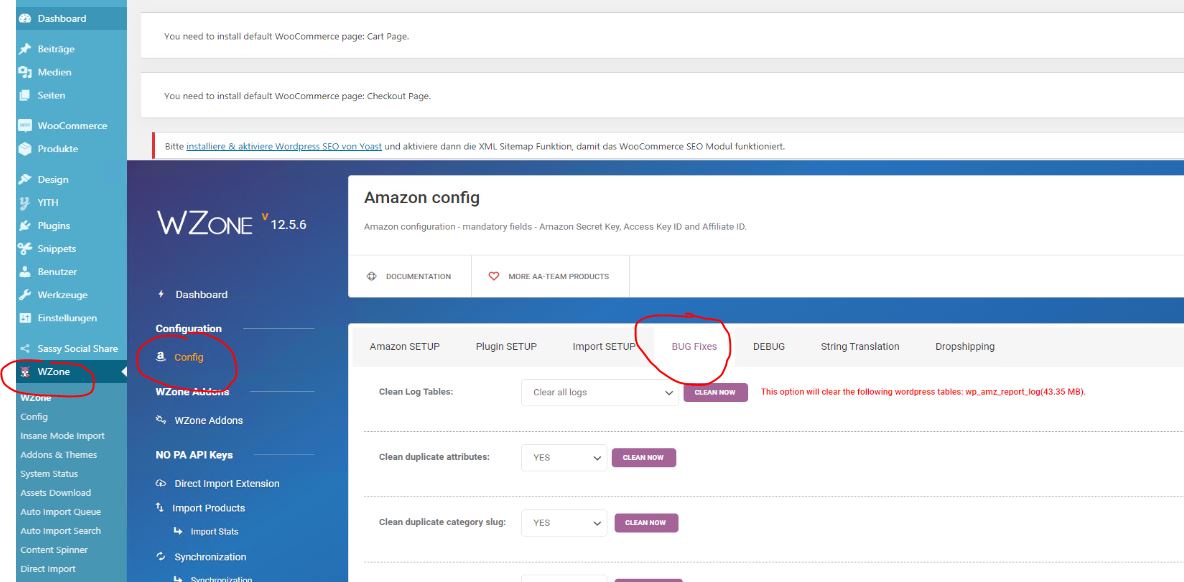Open the Documentation button
Viewport: 1184px width, 582px height.
(410, 276)
